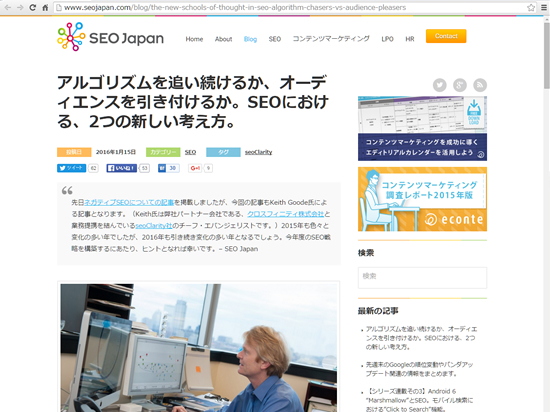Bookmark page with the star icon

click(x=531, y=7)
